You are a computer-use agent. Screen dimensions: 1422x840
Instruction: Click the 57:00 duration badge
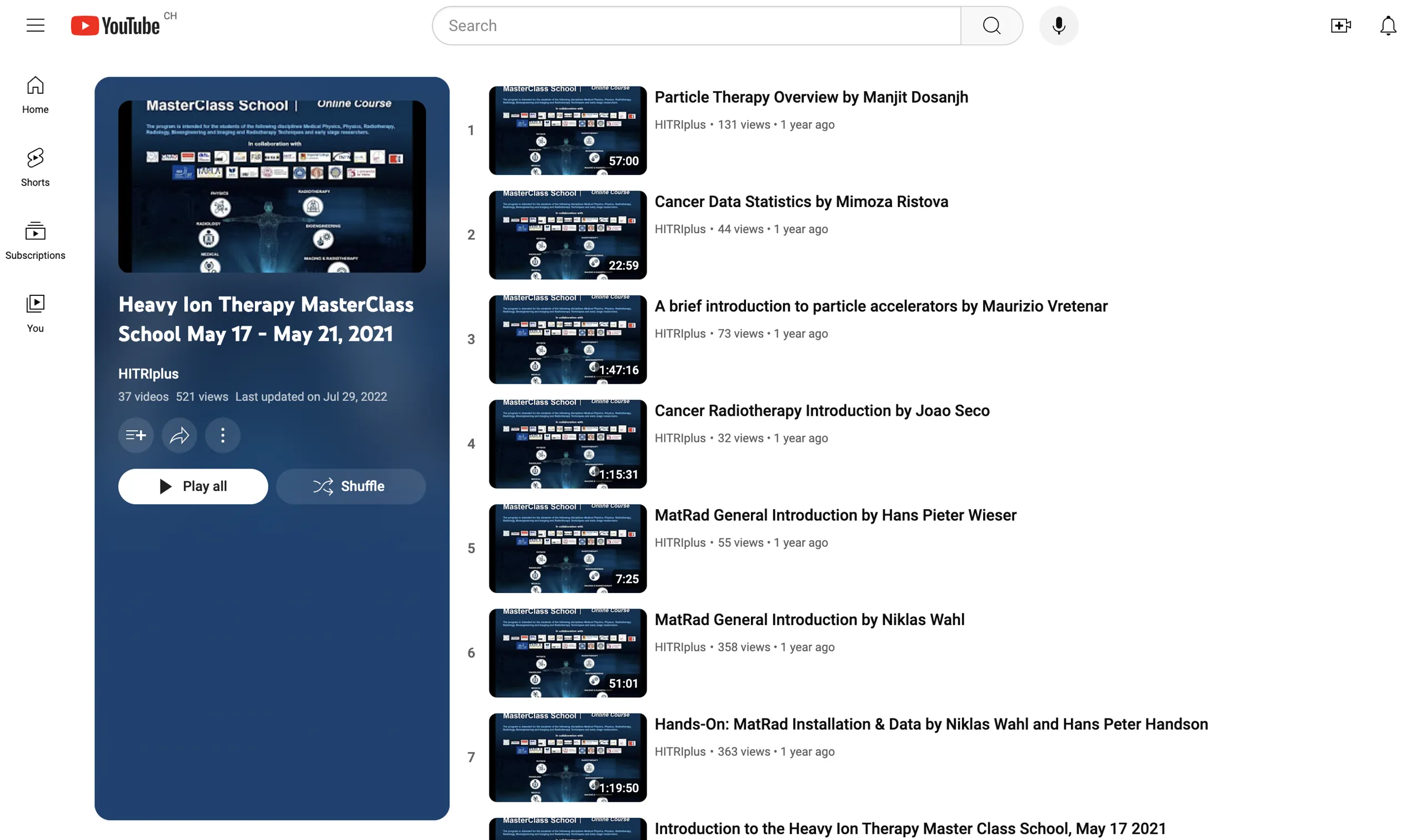(x=623, y=162)
